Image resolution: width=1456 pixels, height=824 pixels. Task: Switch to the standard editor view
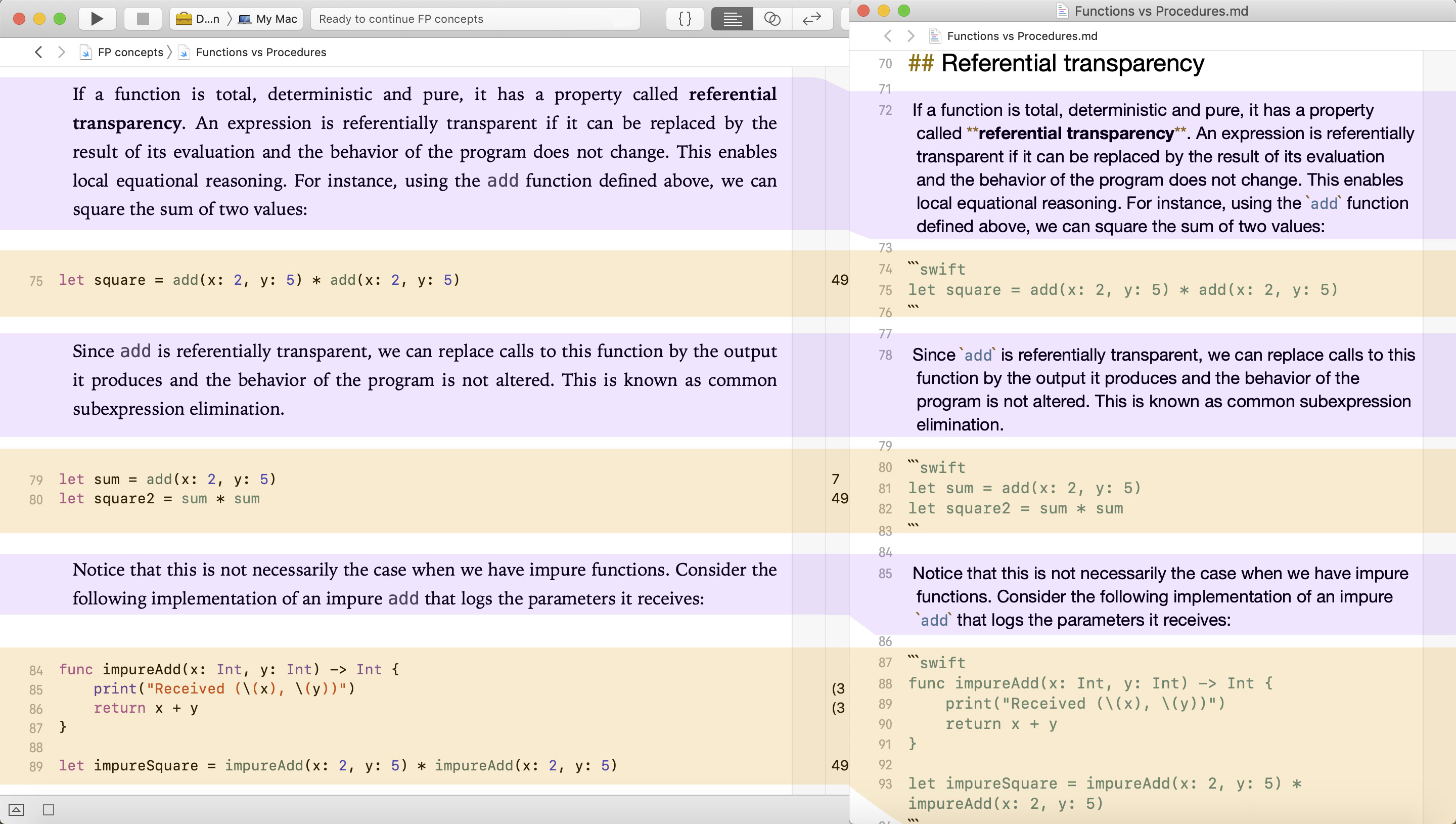tap(732, 19)
